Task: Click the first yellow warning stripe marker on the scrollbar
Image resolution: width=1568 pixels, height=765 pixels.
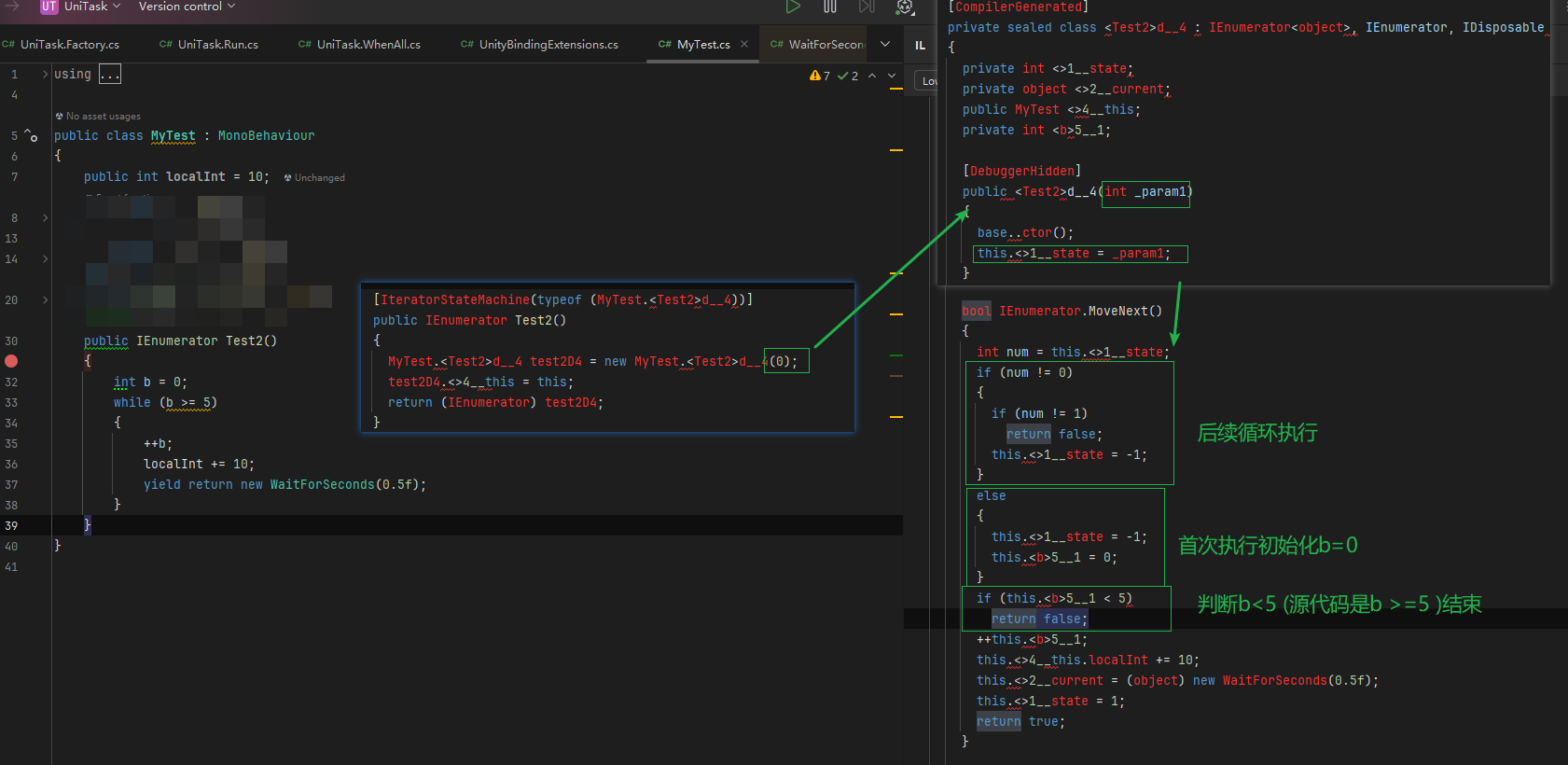Action: pos(896,89)
